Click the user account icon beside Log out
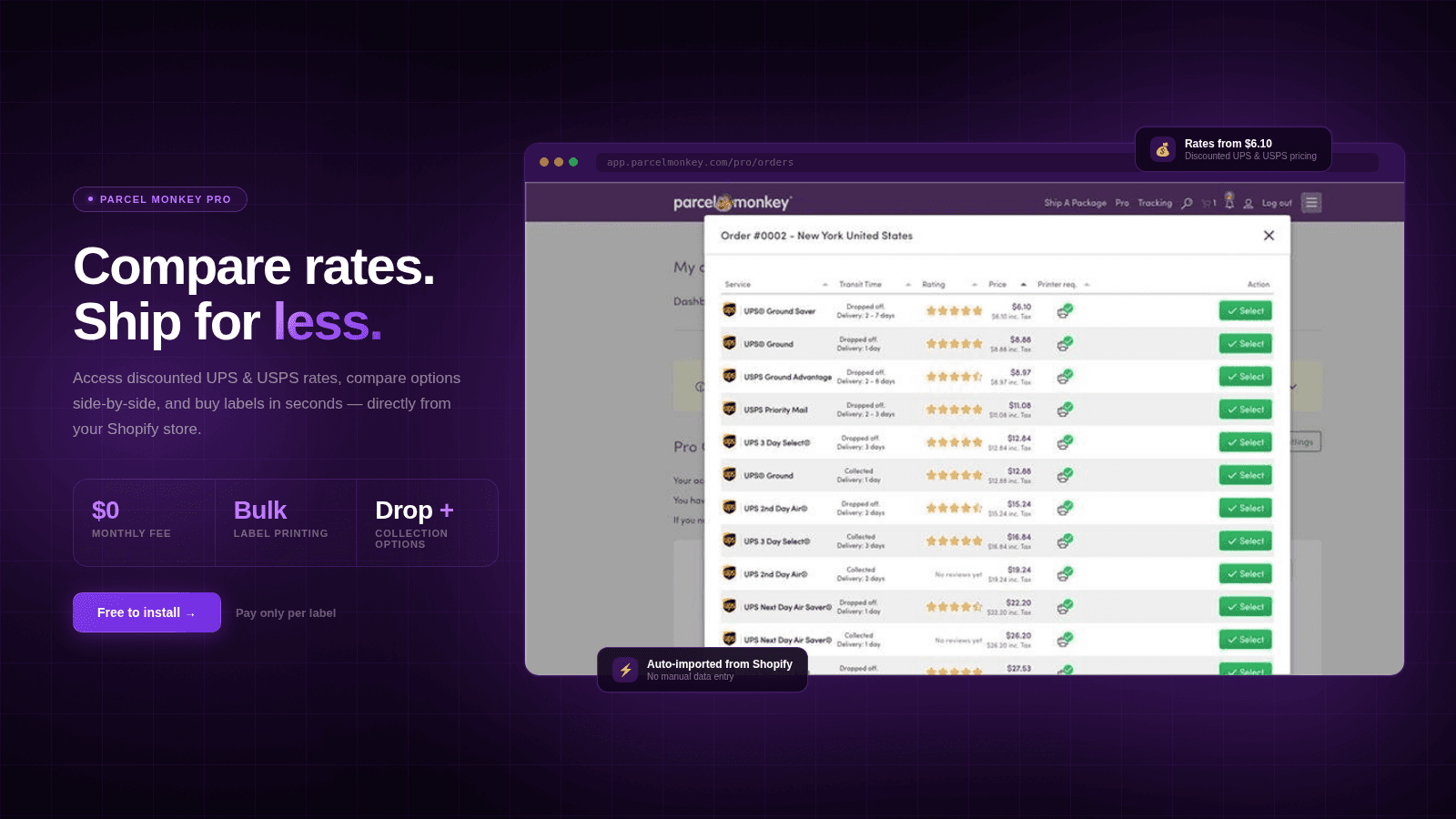Screen dimensions: 1456x819 (1249, 203)
